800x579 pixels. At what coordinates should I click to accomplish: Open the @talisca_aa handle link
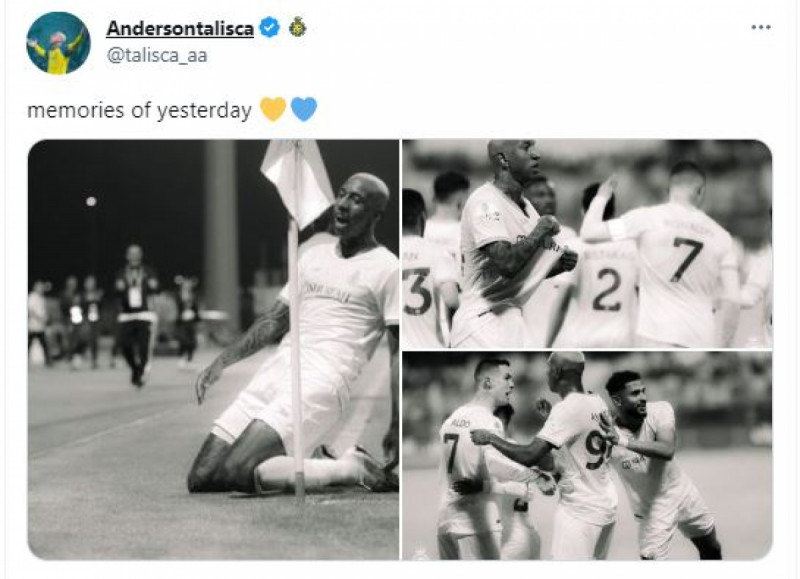click(157, 55)
